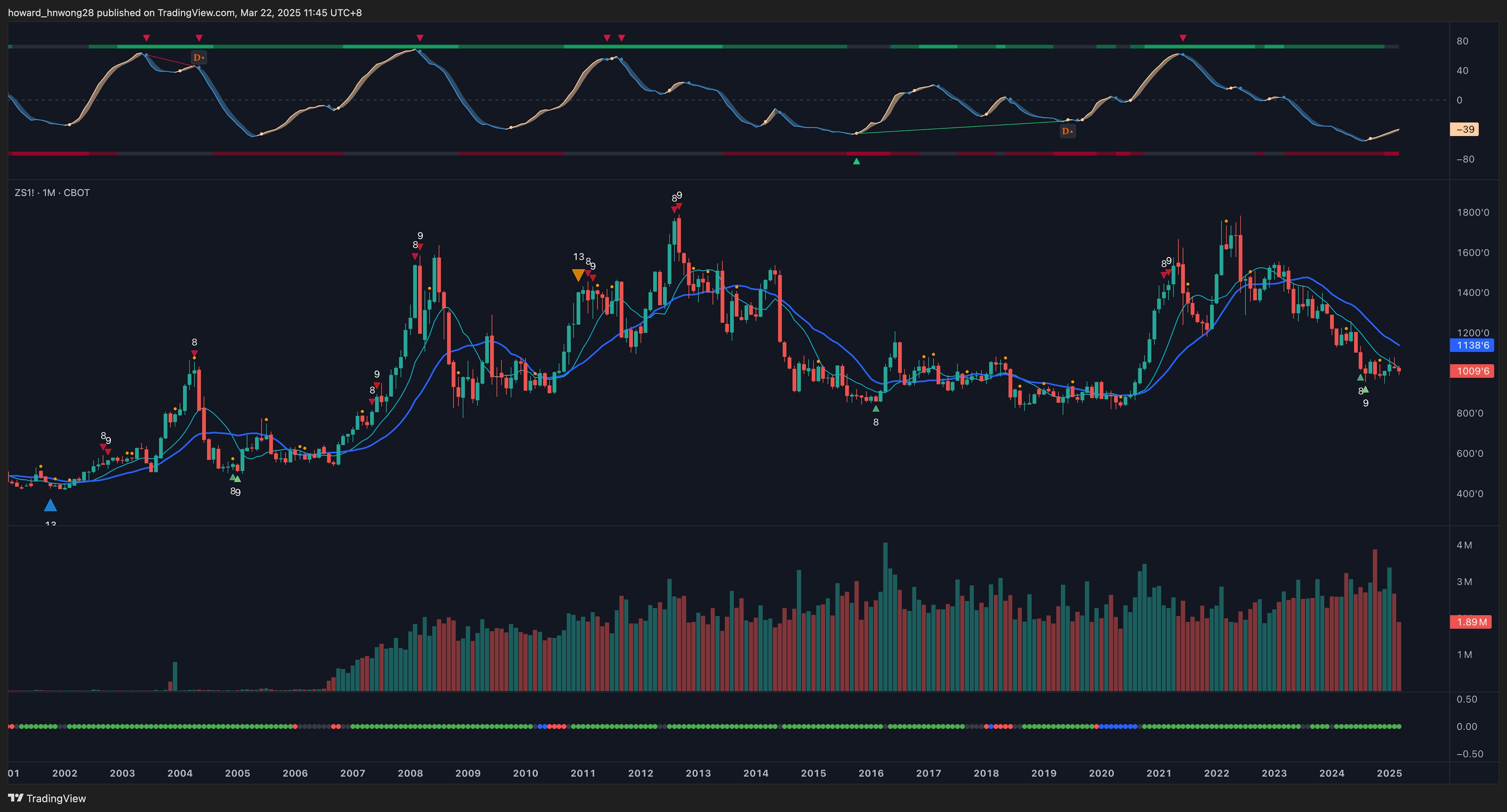Click the 2016 year label on time axis
1507x812 pixels.
[870, 773]
